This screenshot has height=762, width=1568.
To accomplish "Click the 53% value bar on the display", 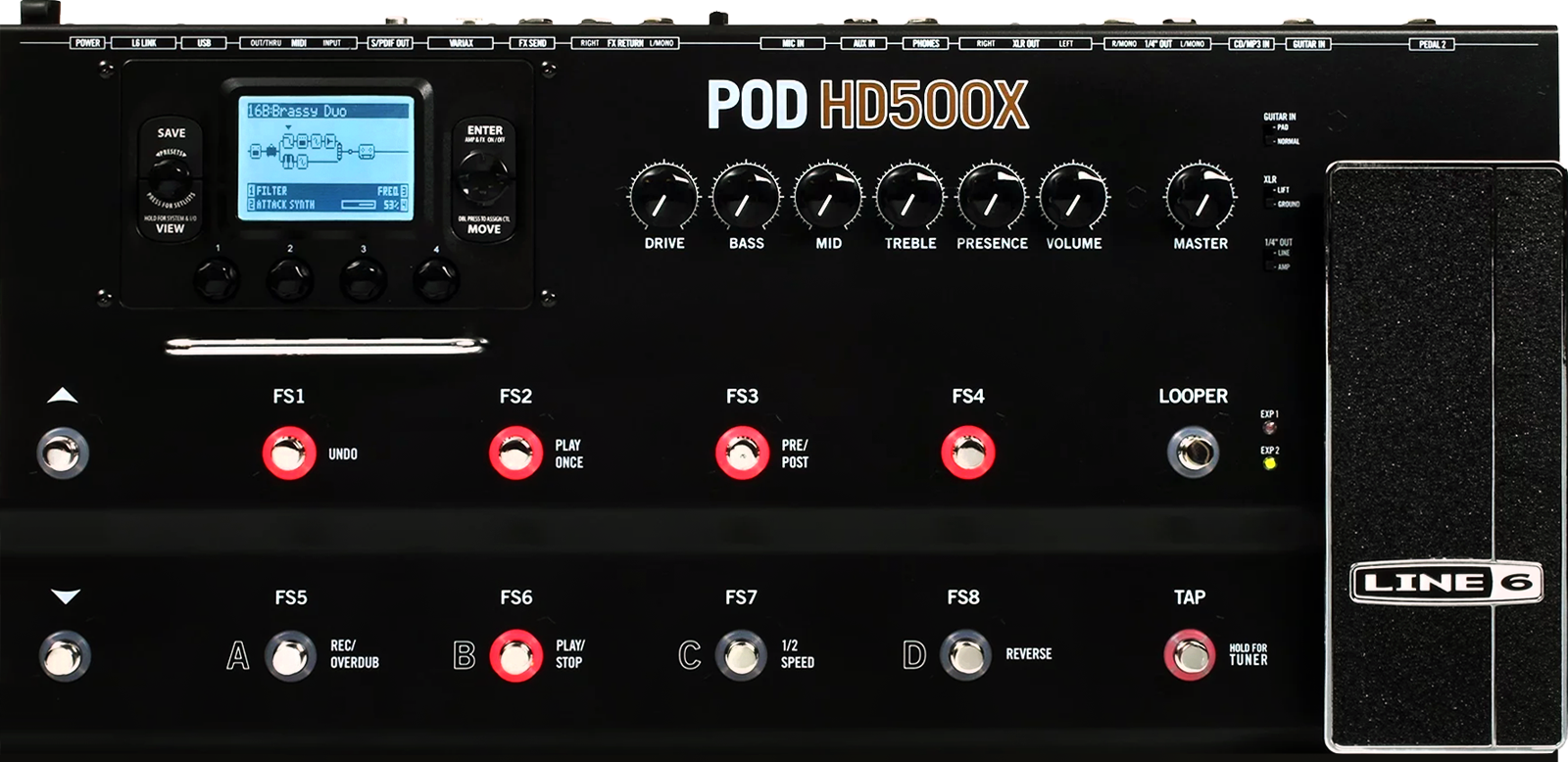I will [x=359, y=205].
